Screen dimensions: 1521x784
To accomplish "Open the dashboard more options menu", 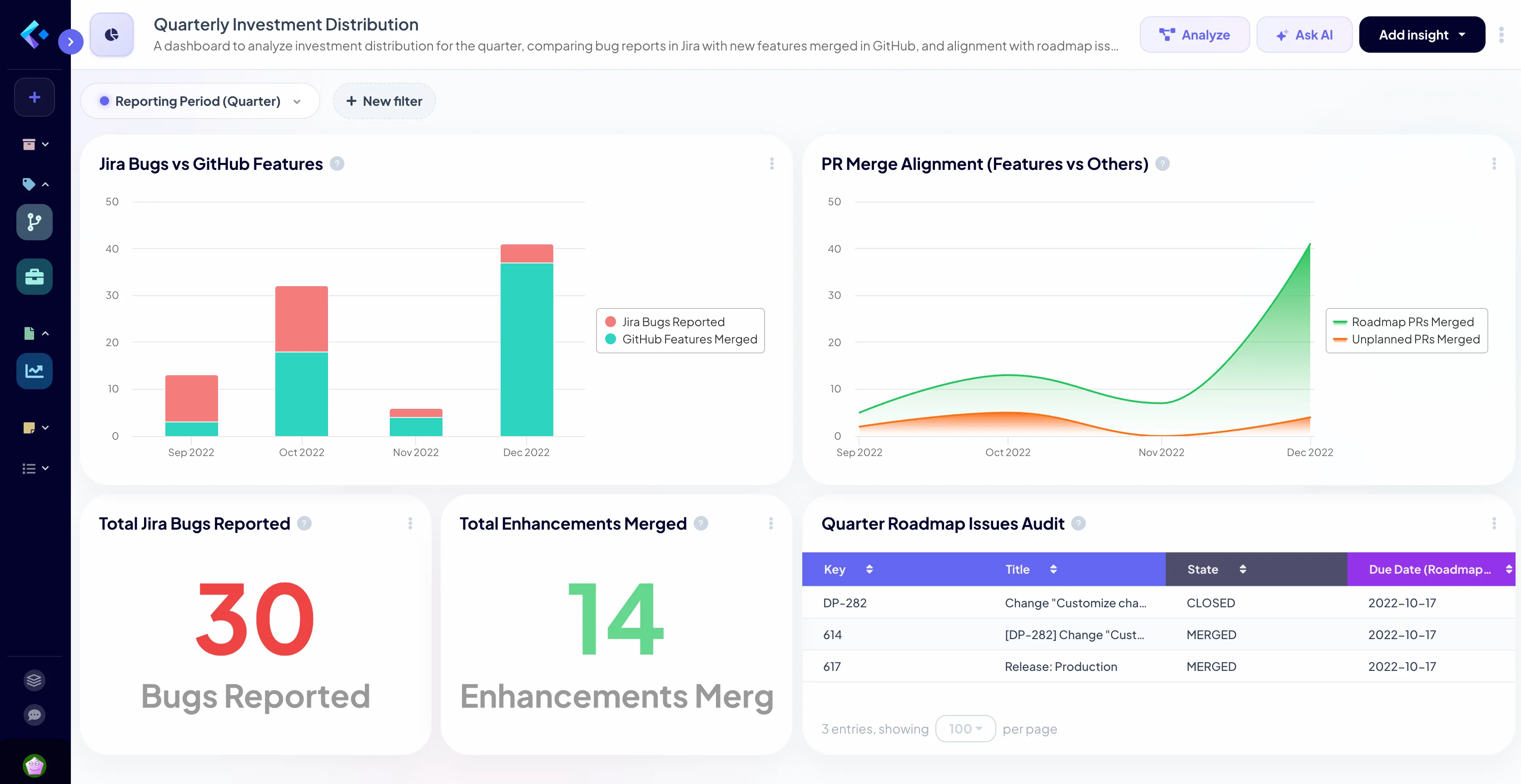I will pyautogui.click(x=1501, y=35).
